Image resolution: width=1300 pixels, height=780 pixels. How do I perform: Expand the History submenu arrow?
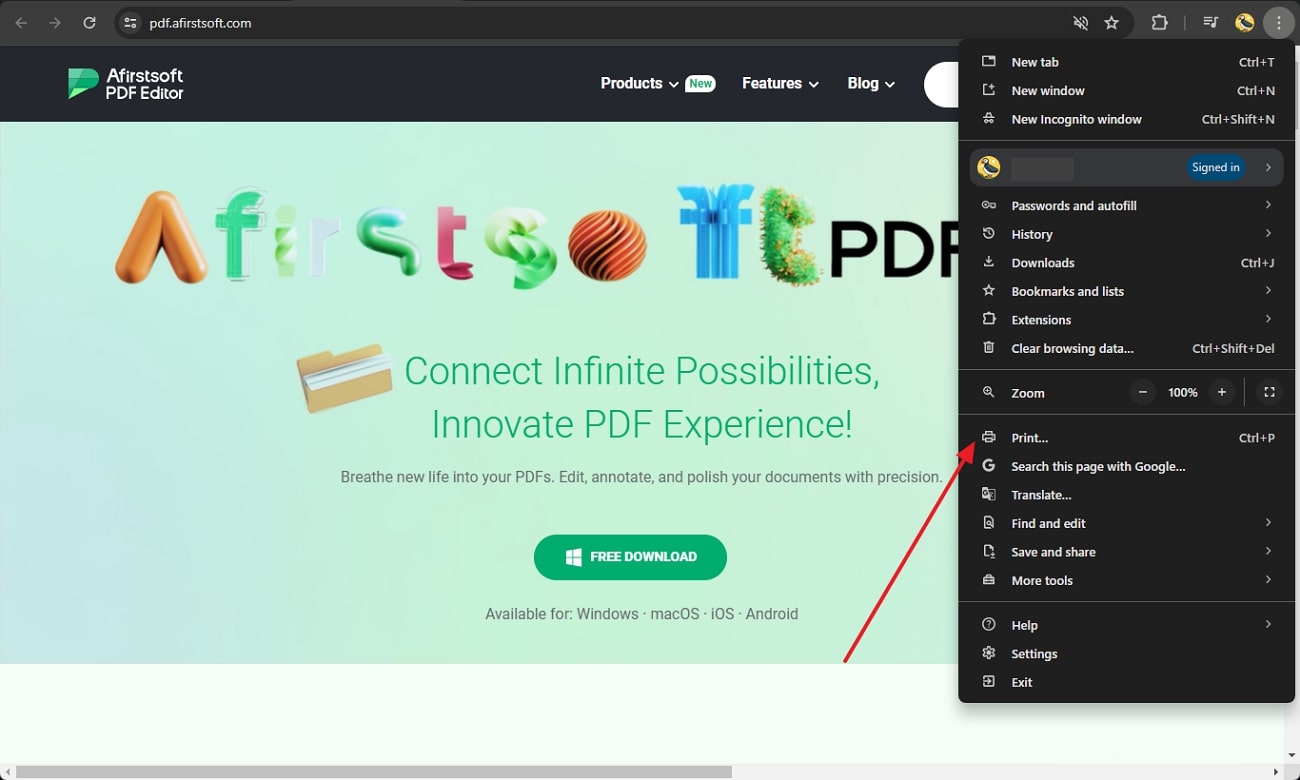pos(1268,233)
